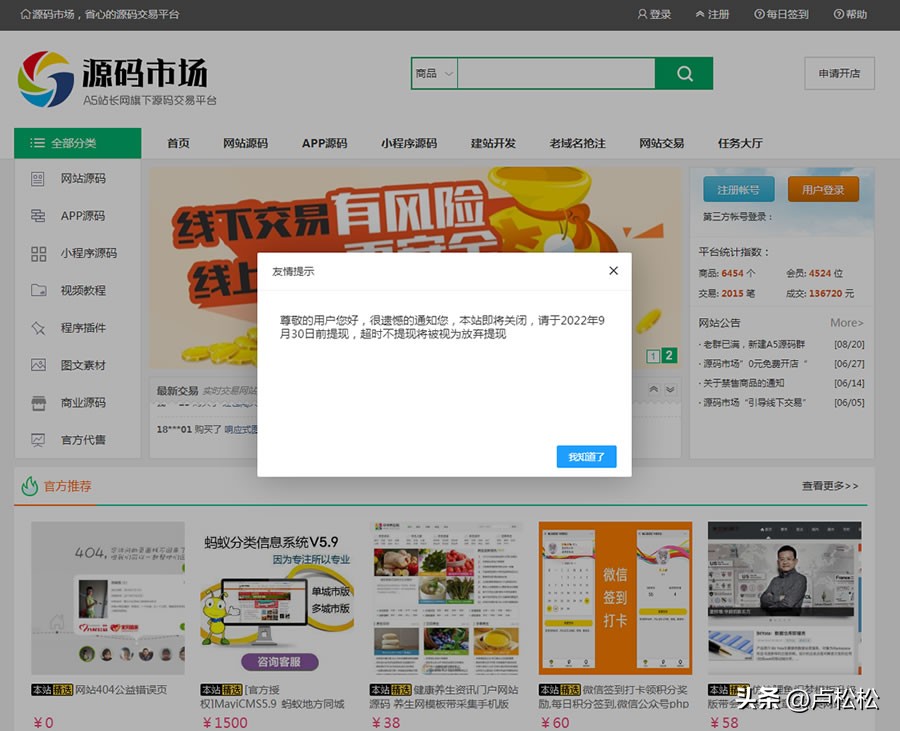Image resolution: width=900 pixels, height=731 pixels.
Task: Open 商业源码 via its storefront icon
Action: tap(37, 402)
